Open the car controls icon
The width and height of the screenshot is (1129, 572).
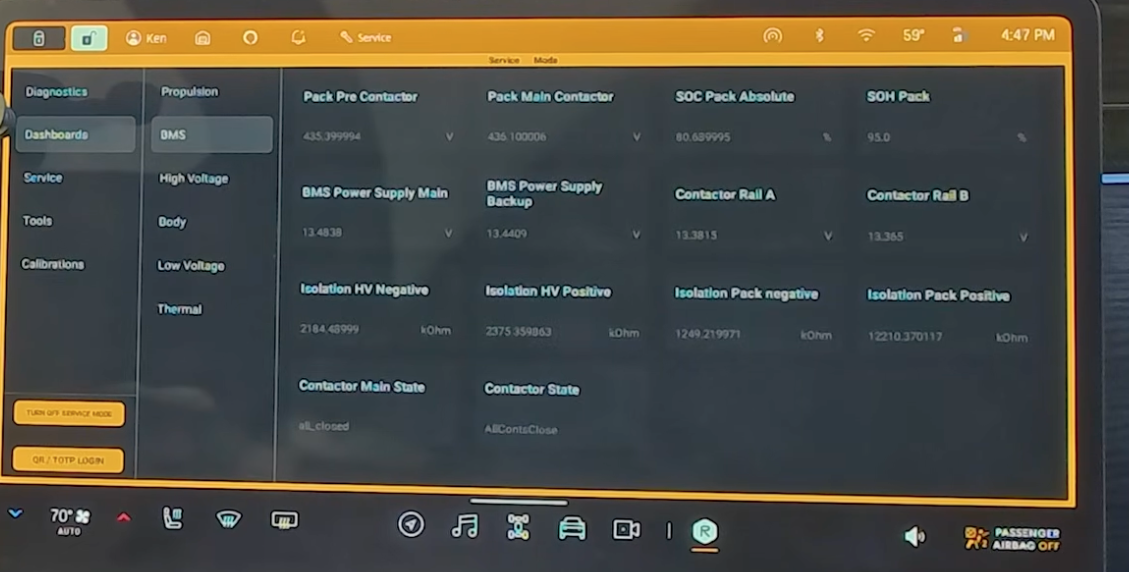click(572, 529)
